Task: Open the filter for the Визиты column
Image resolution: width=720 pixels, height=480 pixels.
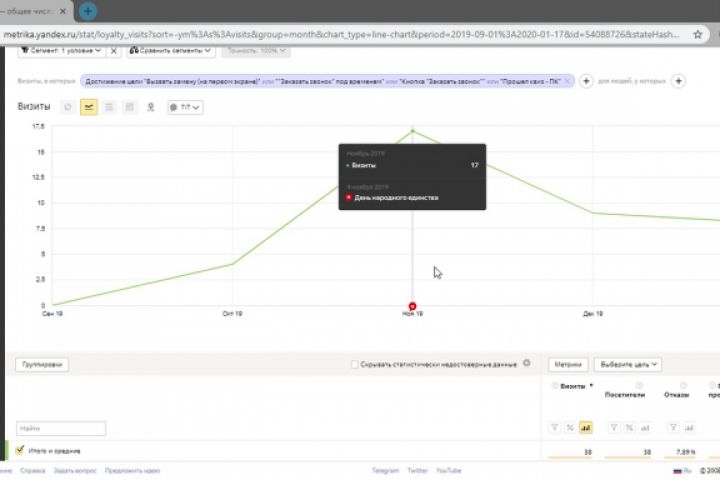Action: [555, 428]
